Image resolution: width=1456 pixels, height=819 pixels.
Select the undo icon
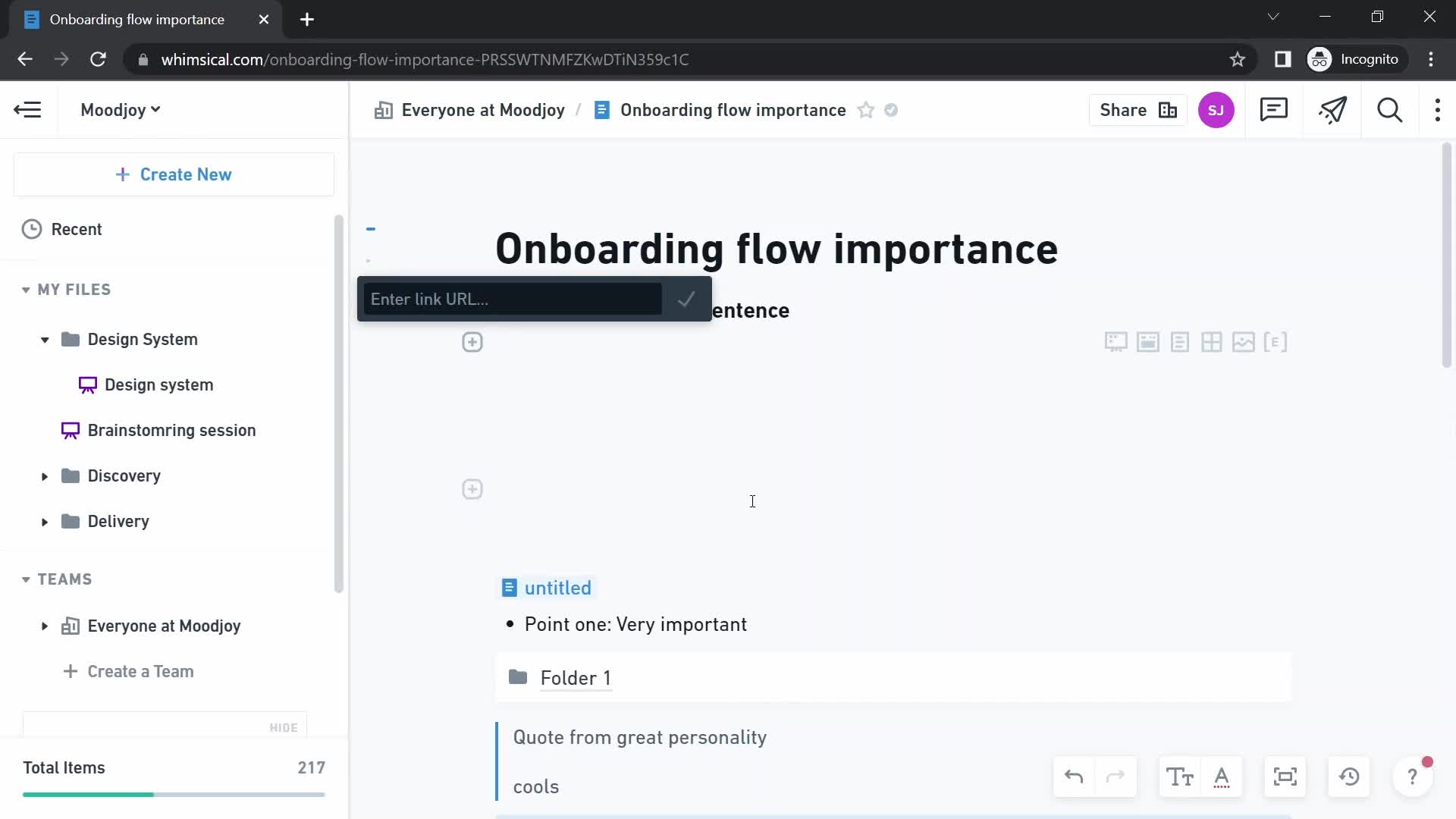[1073, 777]
